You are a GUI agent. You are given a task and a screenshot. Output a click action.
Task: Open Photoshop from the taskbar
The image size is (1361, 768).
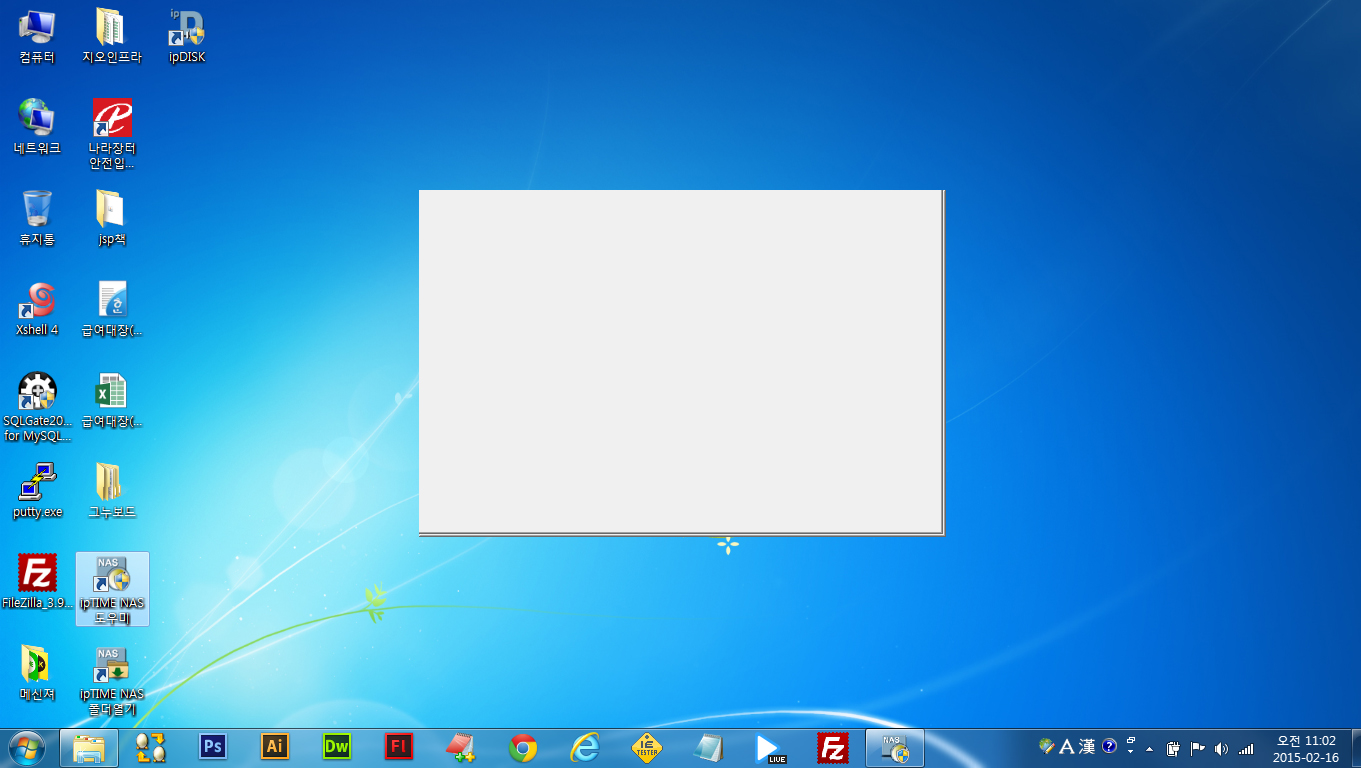click(212, 747)
